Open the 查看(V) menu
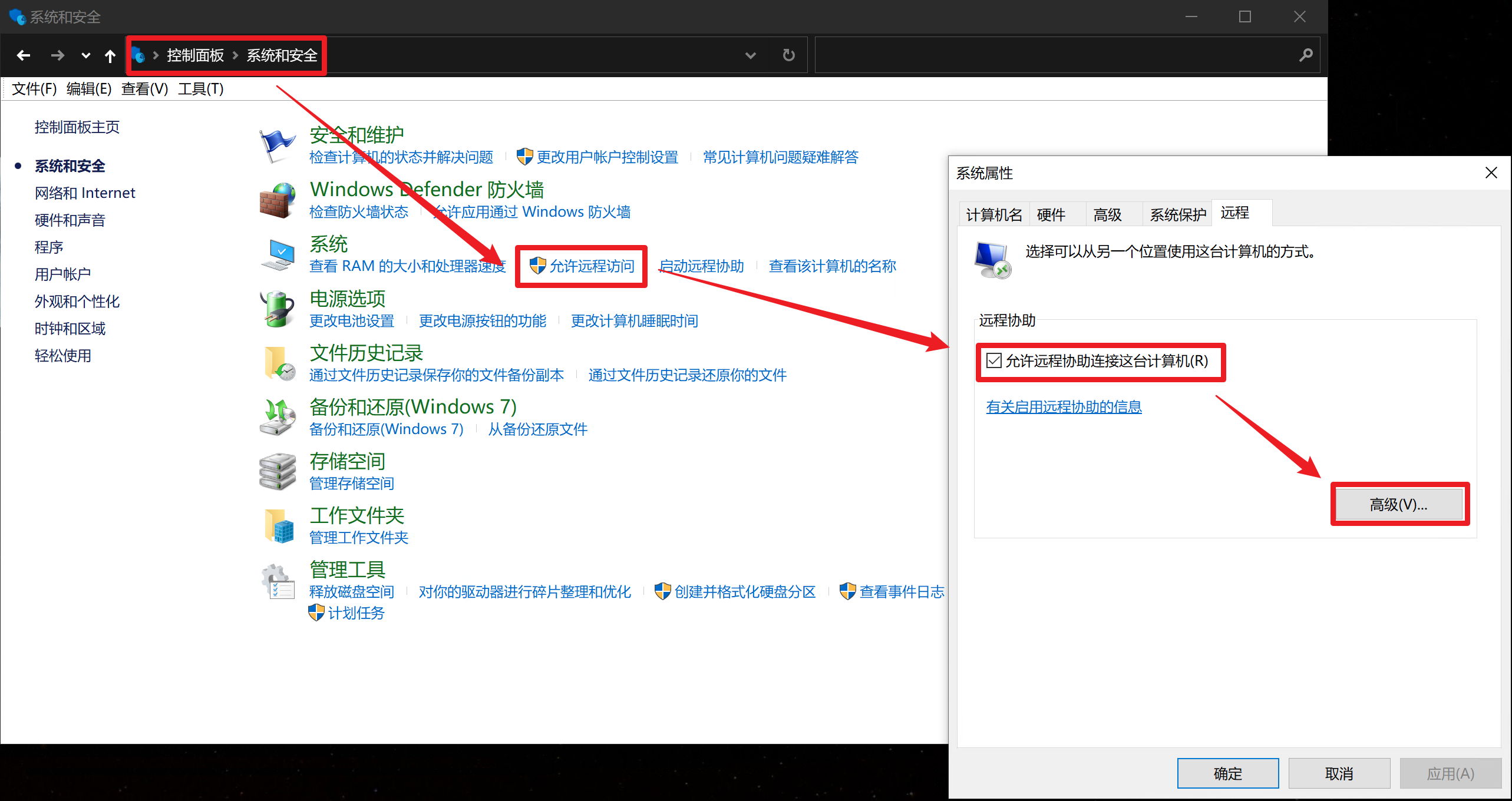Image resolution: width=1512 pixels, height=801 pixels. click(x=144, y=89)
